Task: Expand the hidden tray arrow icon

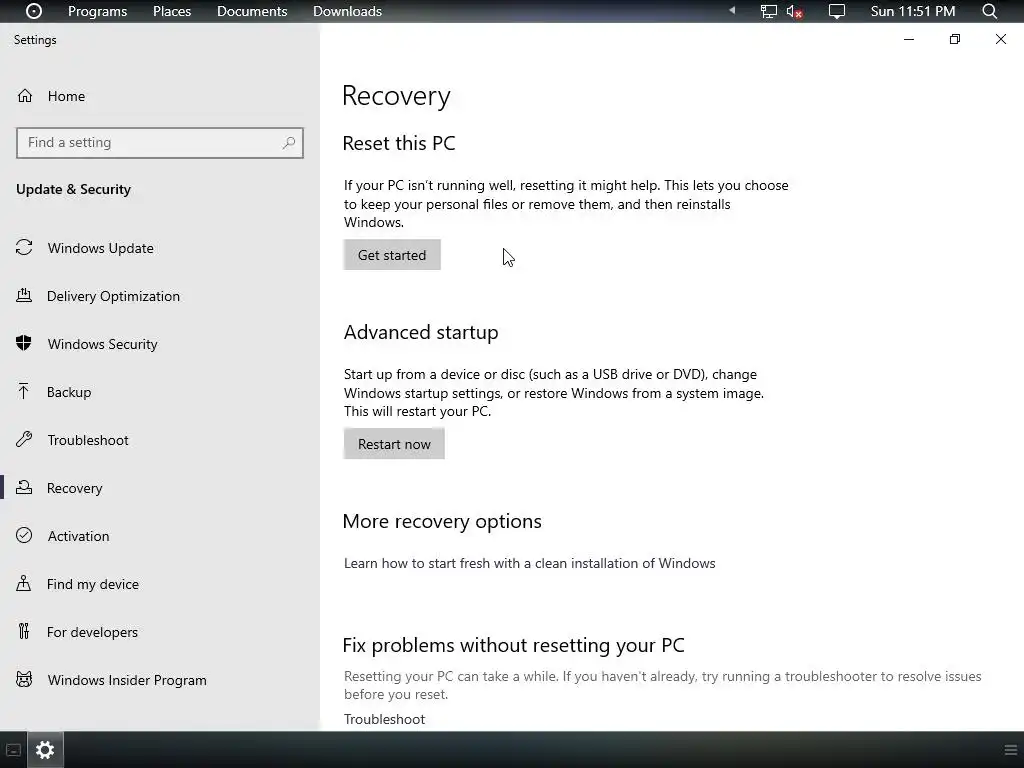Action: point(732,10)
